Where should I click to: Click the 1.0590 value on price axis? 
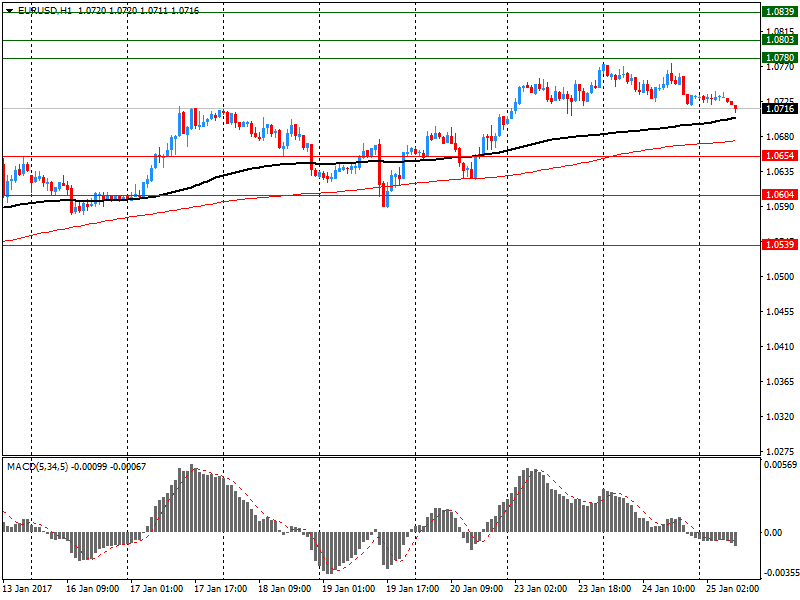tap(780, 207)
